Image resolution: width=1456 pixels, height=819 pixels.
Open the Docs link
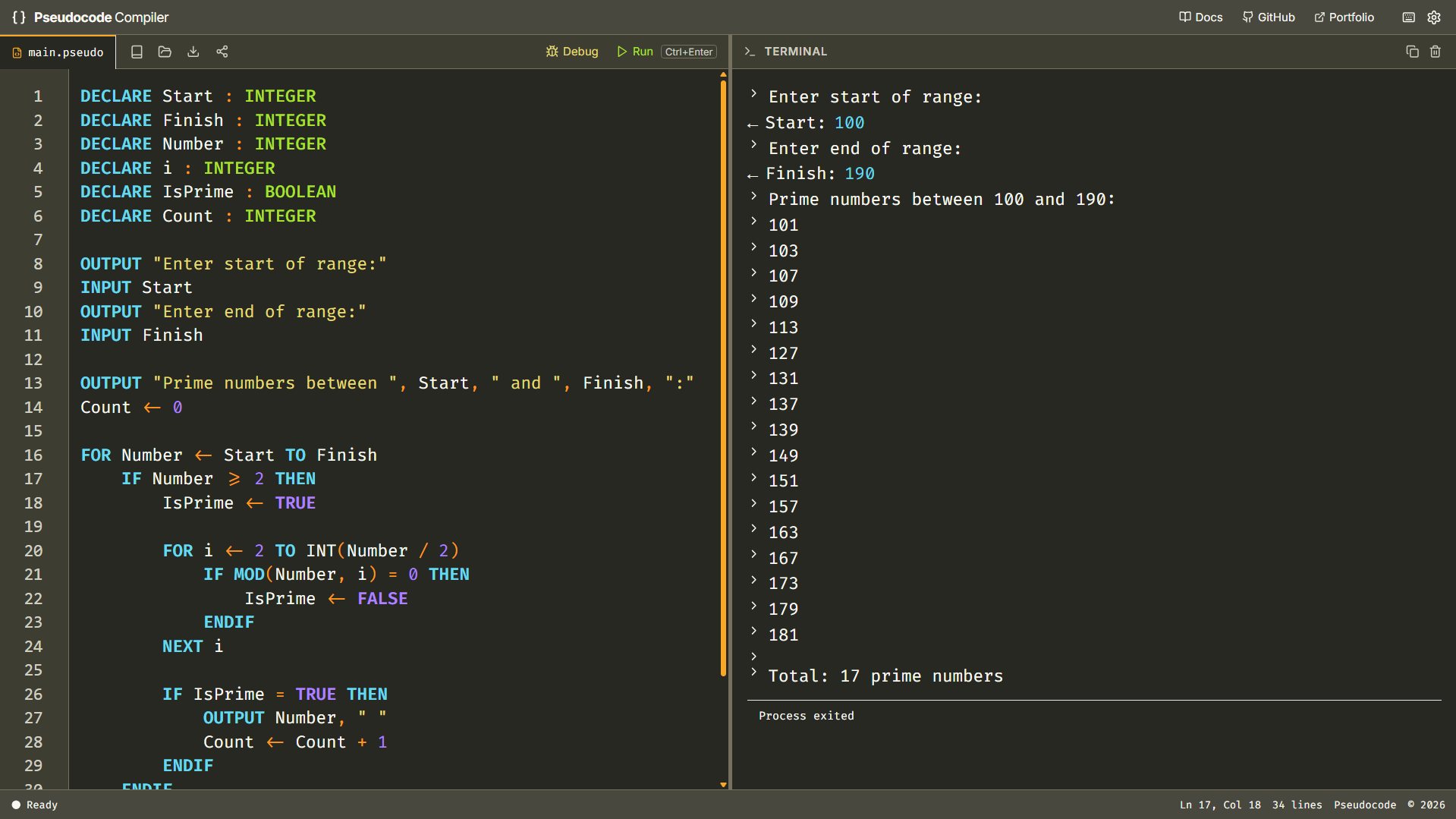pyautogui.click(x=1201, y=17)
